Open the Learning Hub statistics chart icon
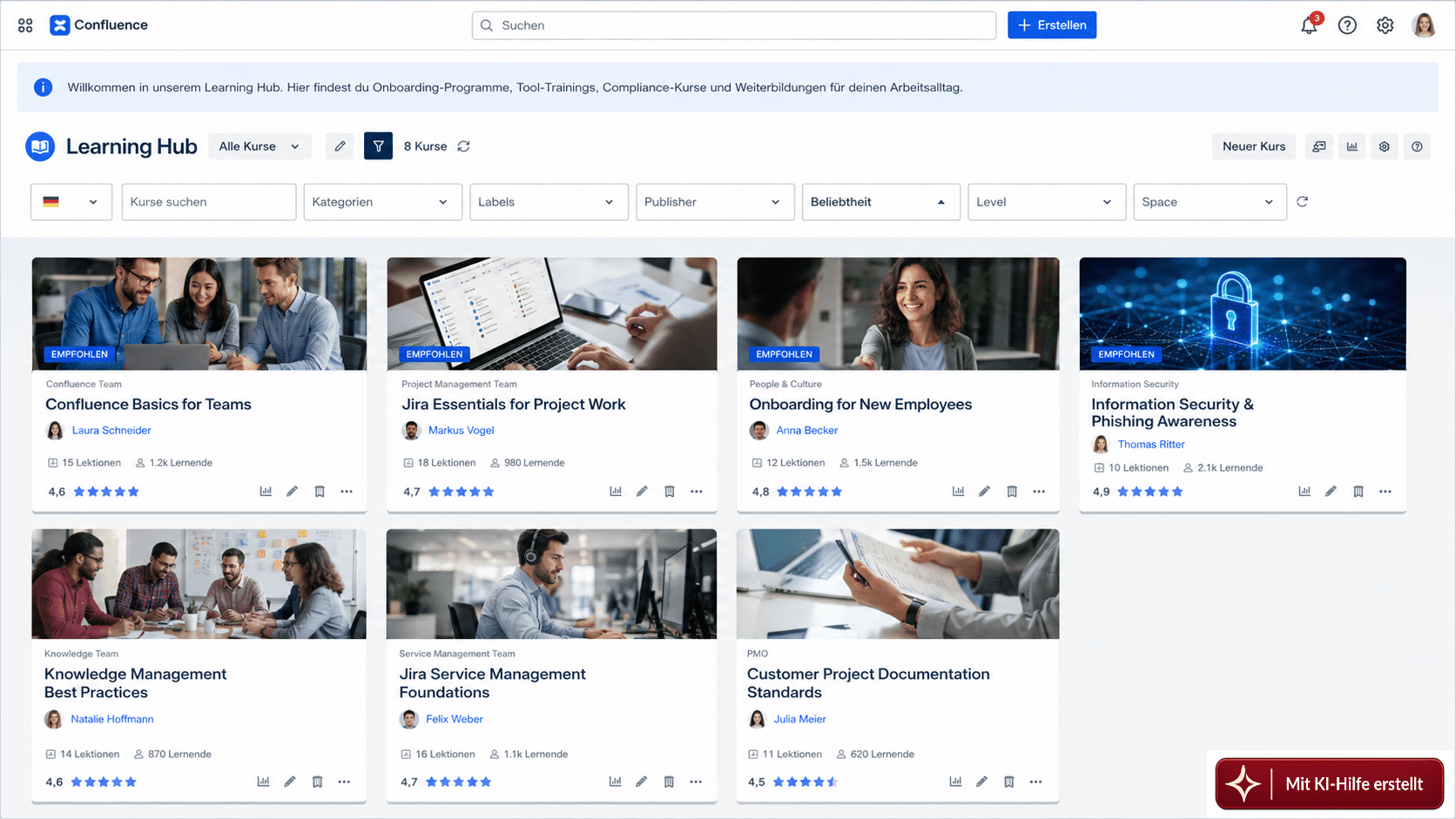The width and height of the screenshot is (1456, 819). click(1352, 146)
